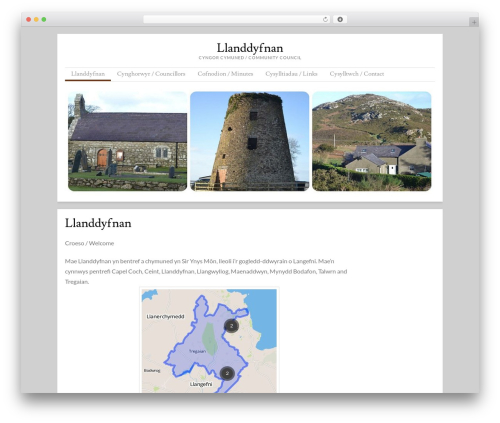The image size is (500, 423).
Task: Click the Llangefni label on the map
Action: click(201, 384)
